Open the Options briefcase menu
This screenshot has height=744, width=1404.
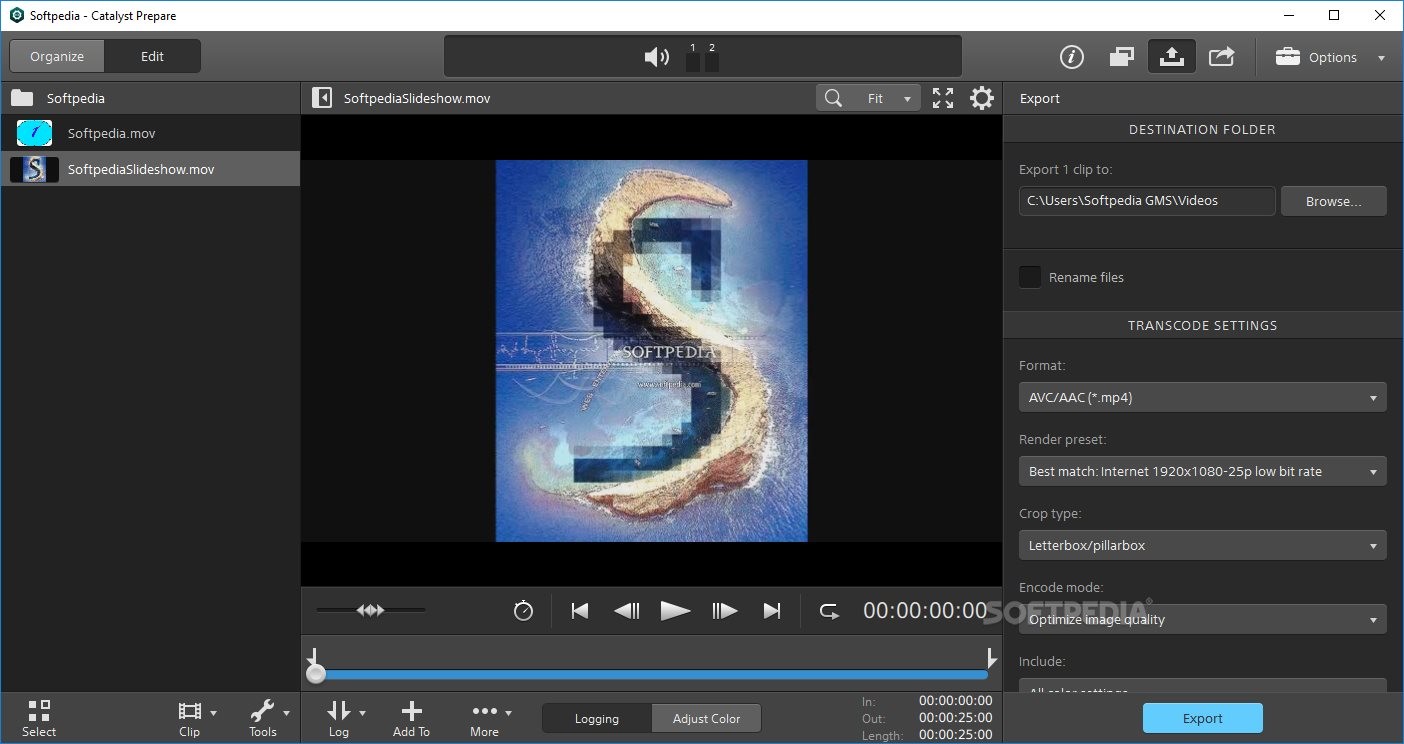[1331, 57]
